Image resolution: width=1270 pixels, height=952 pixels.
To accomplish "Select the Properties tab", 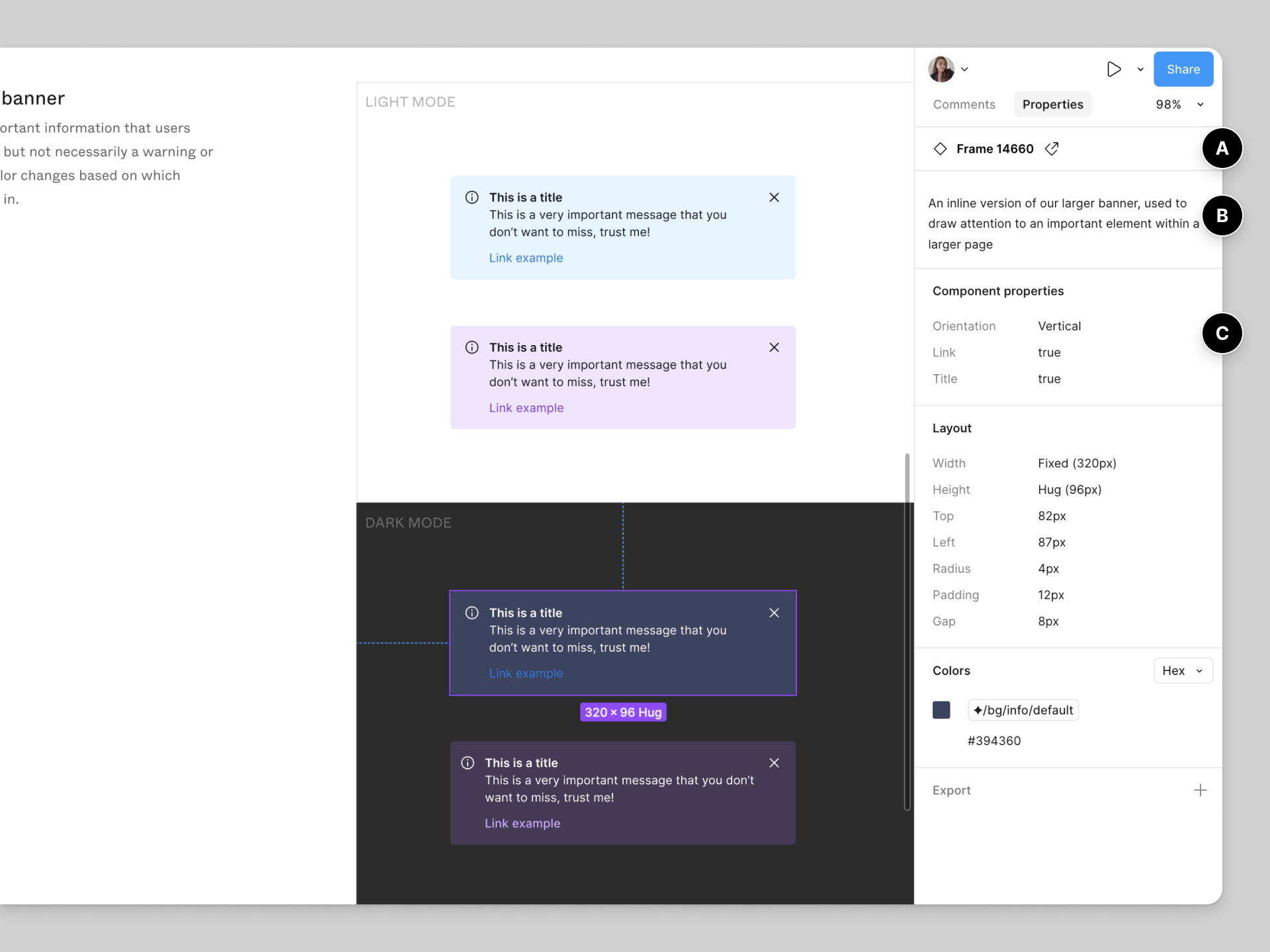I will [x=1052, y=104].
